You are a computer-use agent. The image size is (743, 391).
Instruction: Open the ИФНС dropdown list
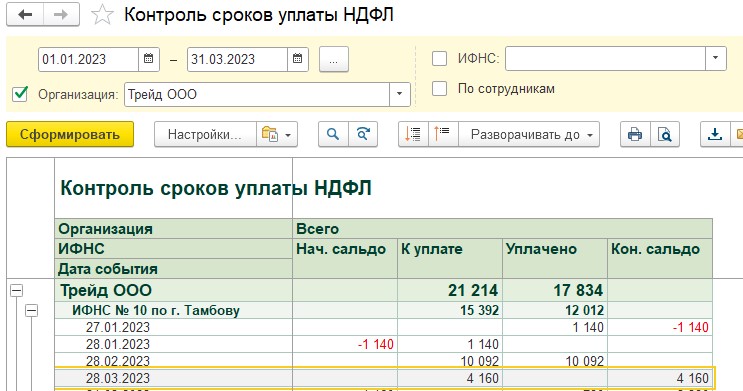[716, 58]
